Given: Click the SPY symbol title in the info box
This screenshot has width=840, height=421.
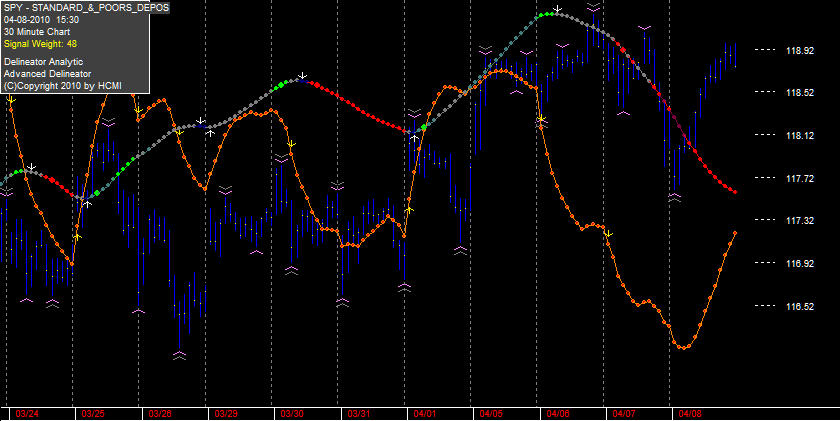Looking at the screenshot, I should (86, 8).
